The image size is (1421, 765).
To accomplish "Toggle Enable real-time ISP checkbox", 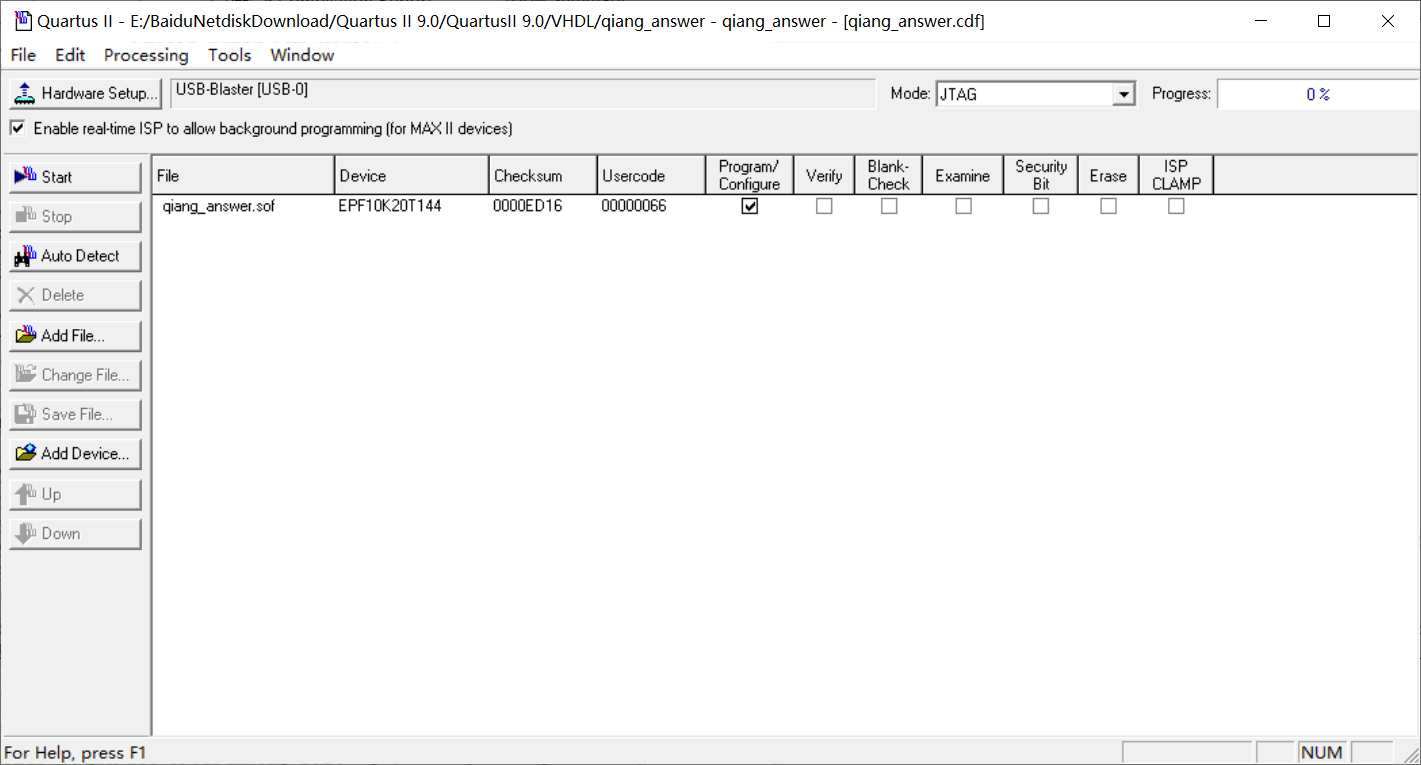I will point(17,128).
